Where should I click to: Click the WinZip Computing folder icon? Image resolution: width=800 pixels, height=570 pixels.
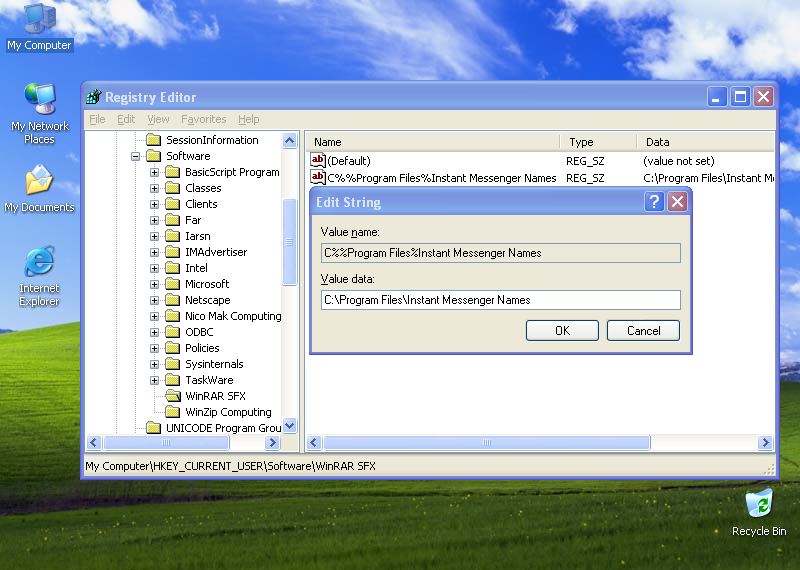click(x=172, y=412)
